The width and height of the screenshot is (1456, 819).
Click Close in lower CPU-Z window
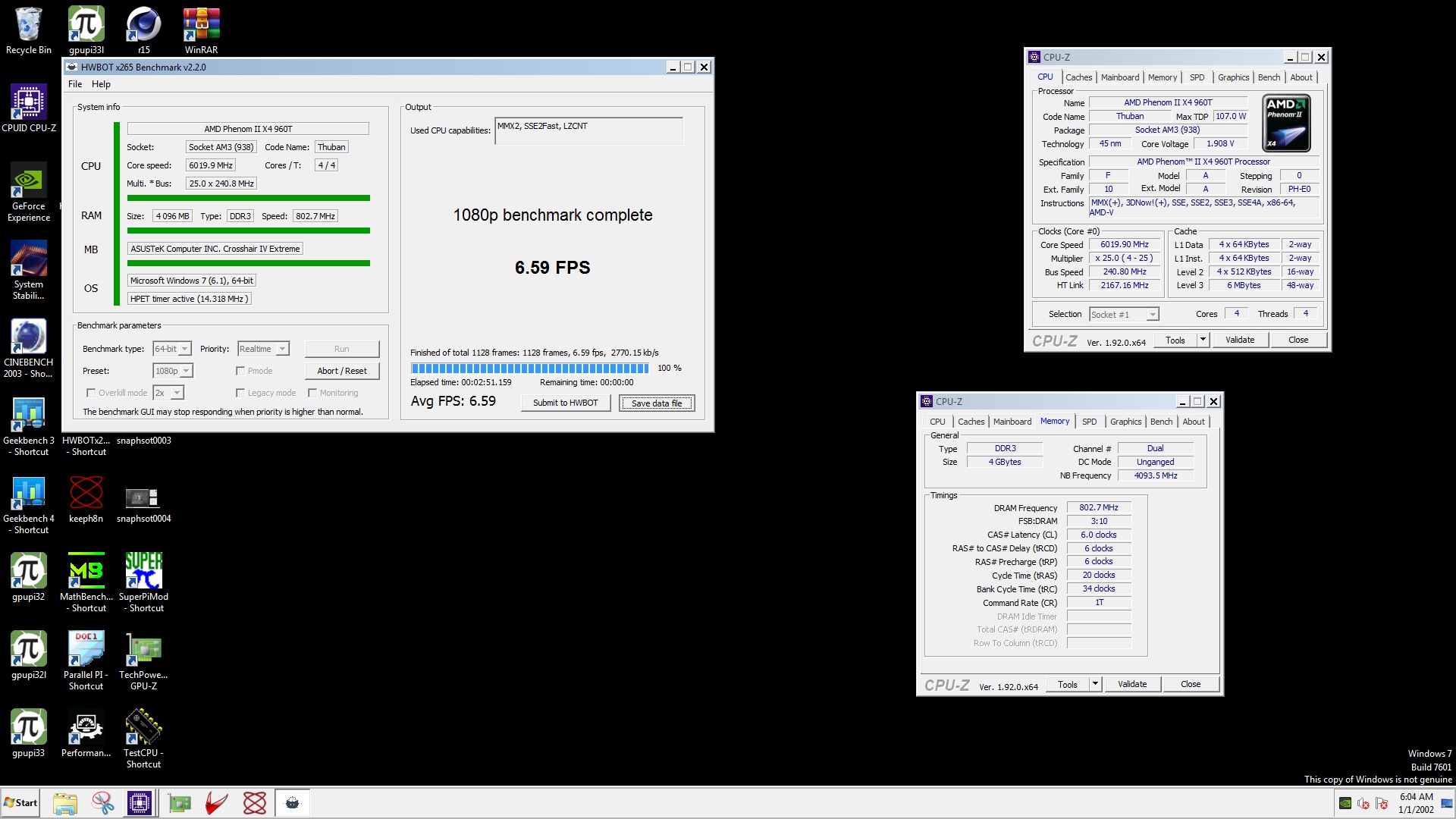(x=1191, y=684)
